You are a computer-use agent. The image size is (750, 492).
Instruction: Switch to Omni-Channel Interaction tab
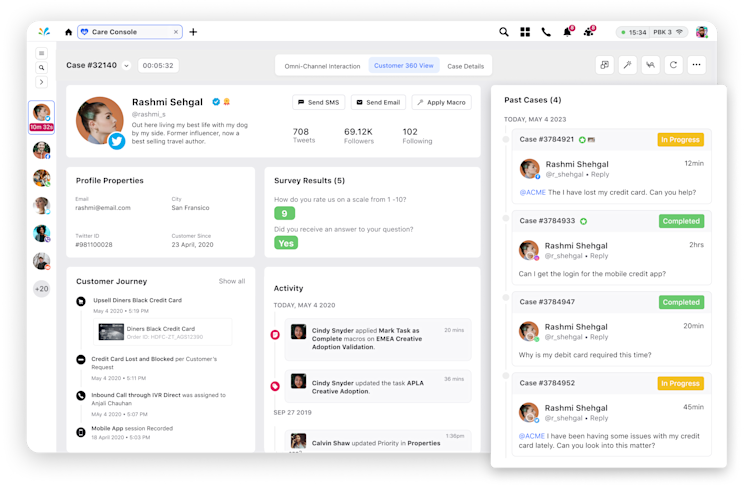[x=322, y=66]
